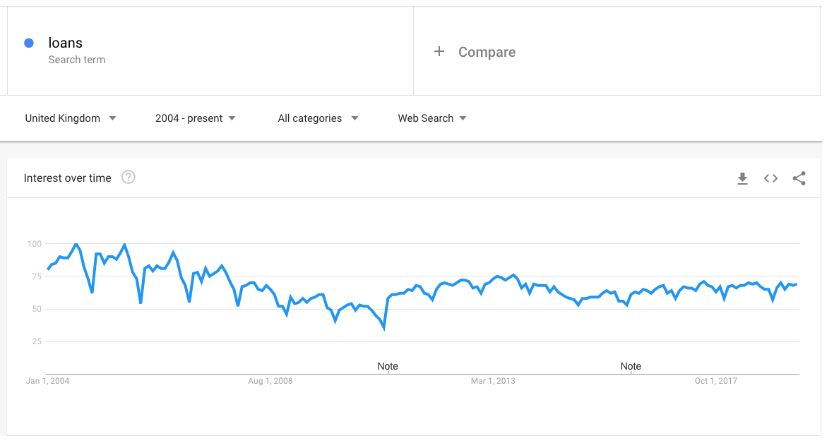
Task: Open the United Kingdom region dropdown
Action: [x=70, y=118]
